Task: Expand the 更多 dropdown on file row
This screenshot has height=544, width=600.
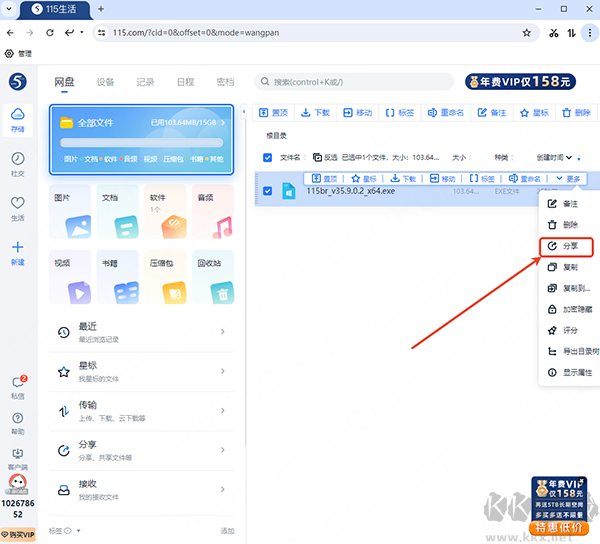Action: (567, 178)
